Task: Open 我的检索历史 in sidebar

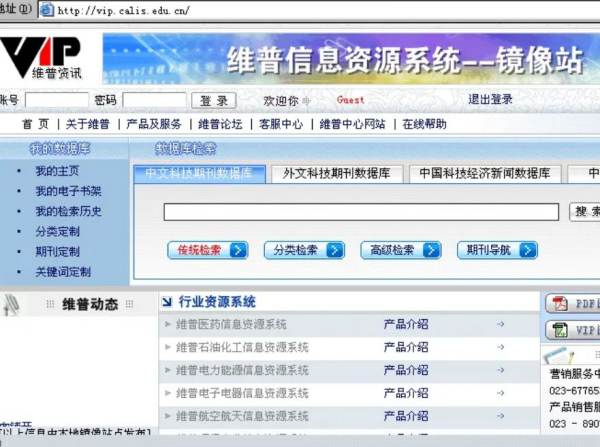Action: click(x=68, y=211)
